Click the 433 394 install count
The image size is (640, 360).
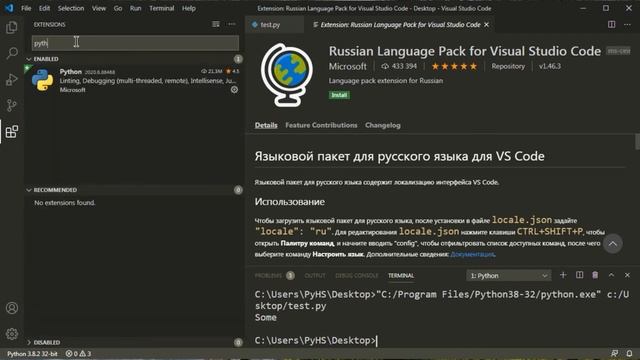399,66
